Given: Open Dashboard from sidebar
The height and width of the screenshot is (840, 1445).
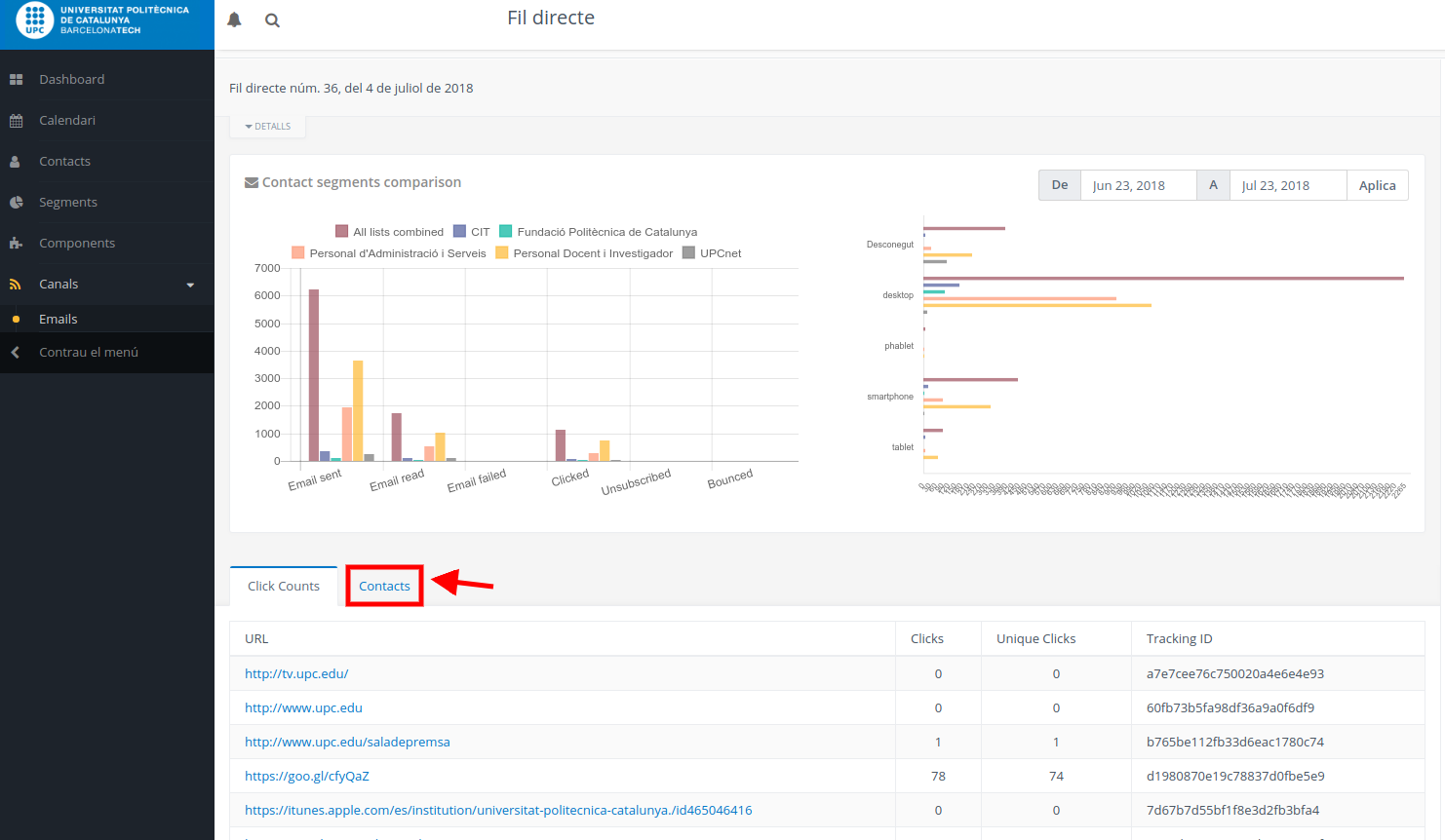Looking at the screenshot, I should 71,79.
